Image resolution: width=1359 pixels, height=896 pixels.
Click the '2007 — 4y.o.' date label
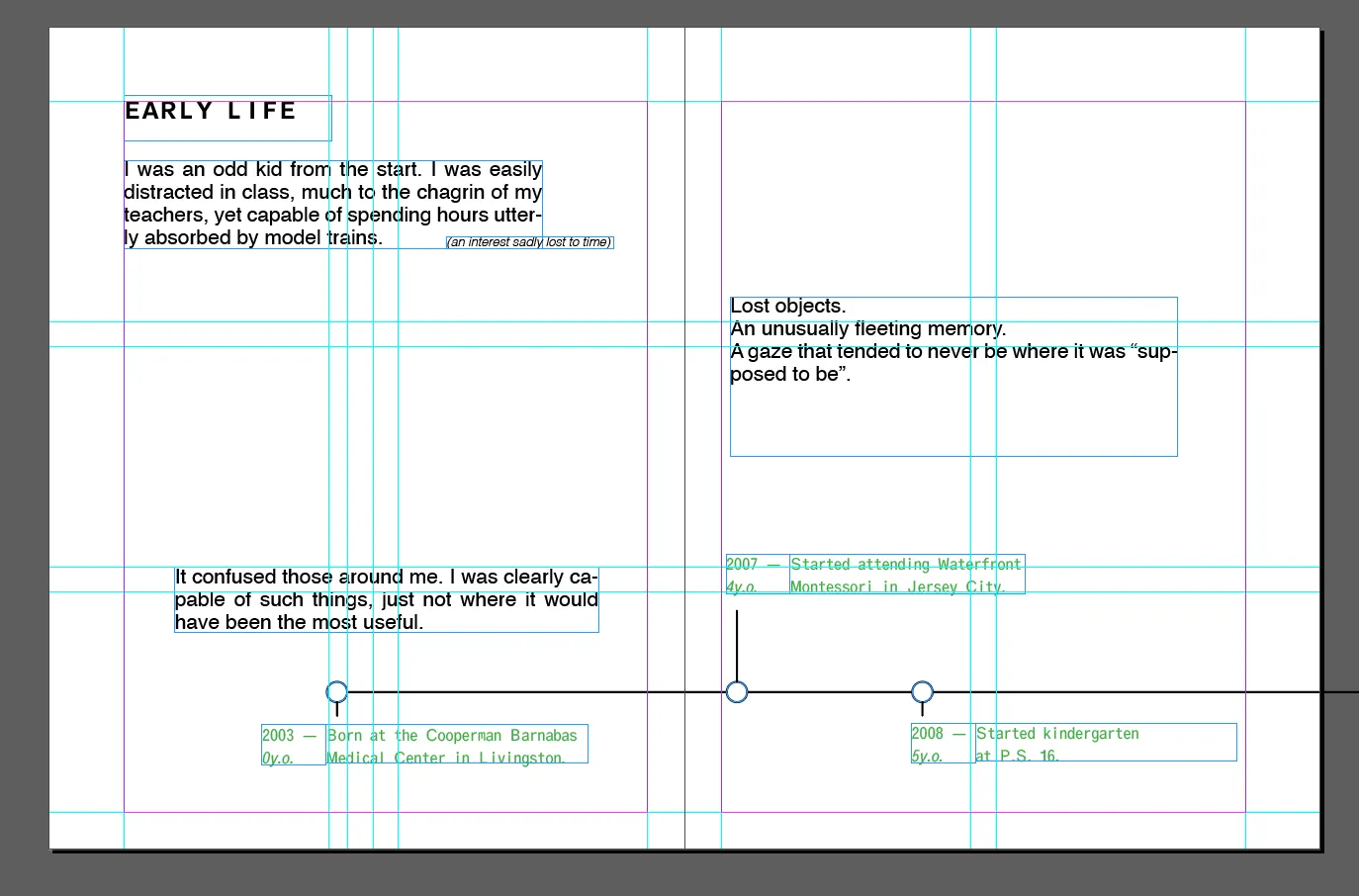(758, 575)
